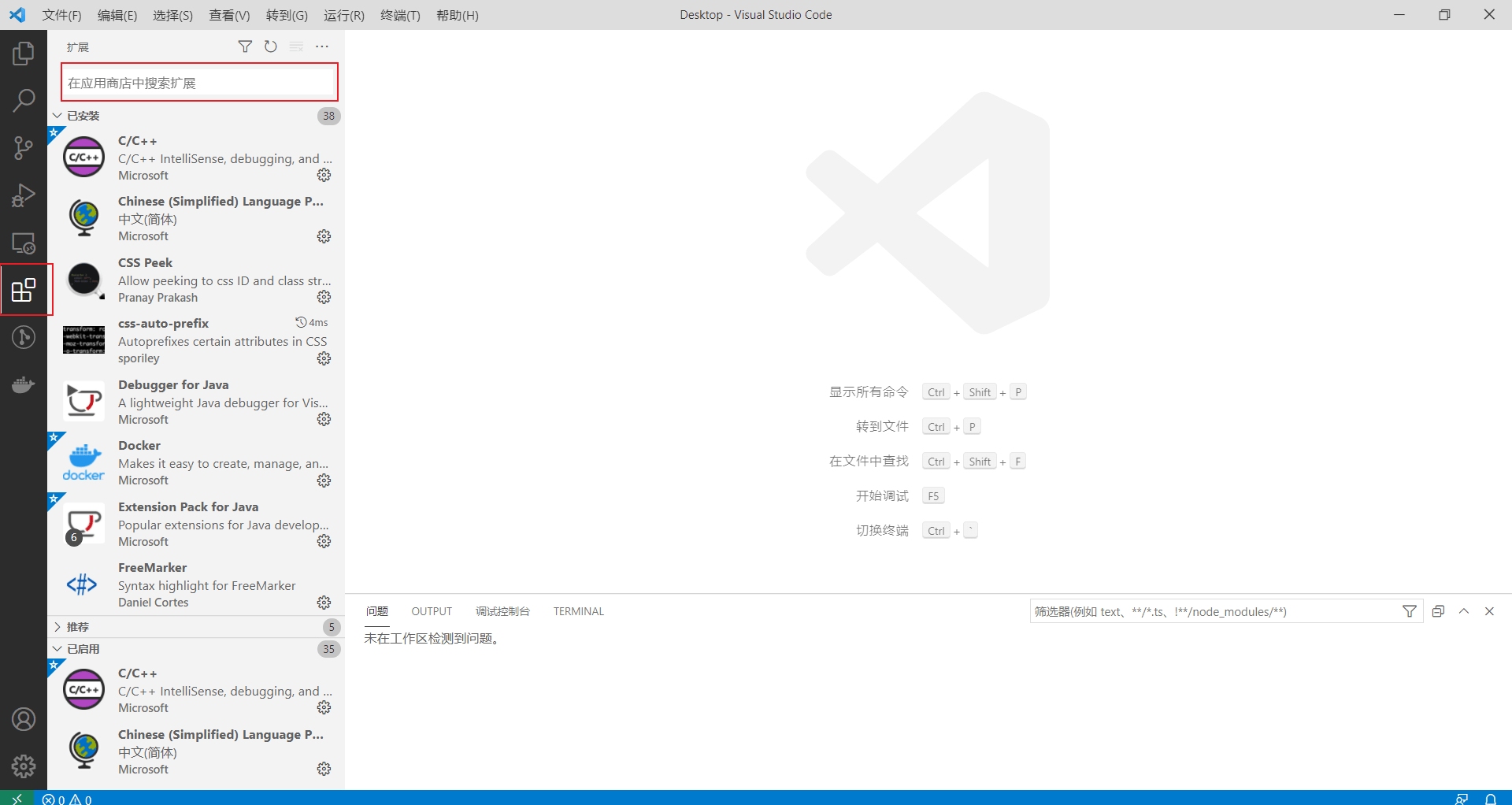Focus the extension marketplace search box
This screenshot has height=805, width=1512.
click(x=199, y=83)
